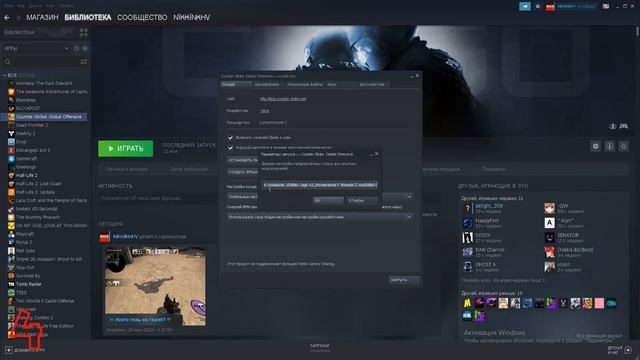Open the ЗАГРУЗКИ downloads area at bottom
Image resolution: width=640 pixels, height=360 pixels.
320,348
